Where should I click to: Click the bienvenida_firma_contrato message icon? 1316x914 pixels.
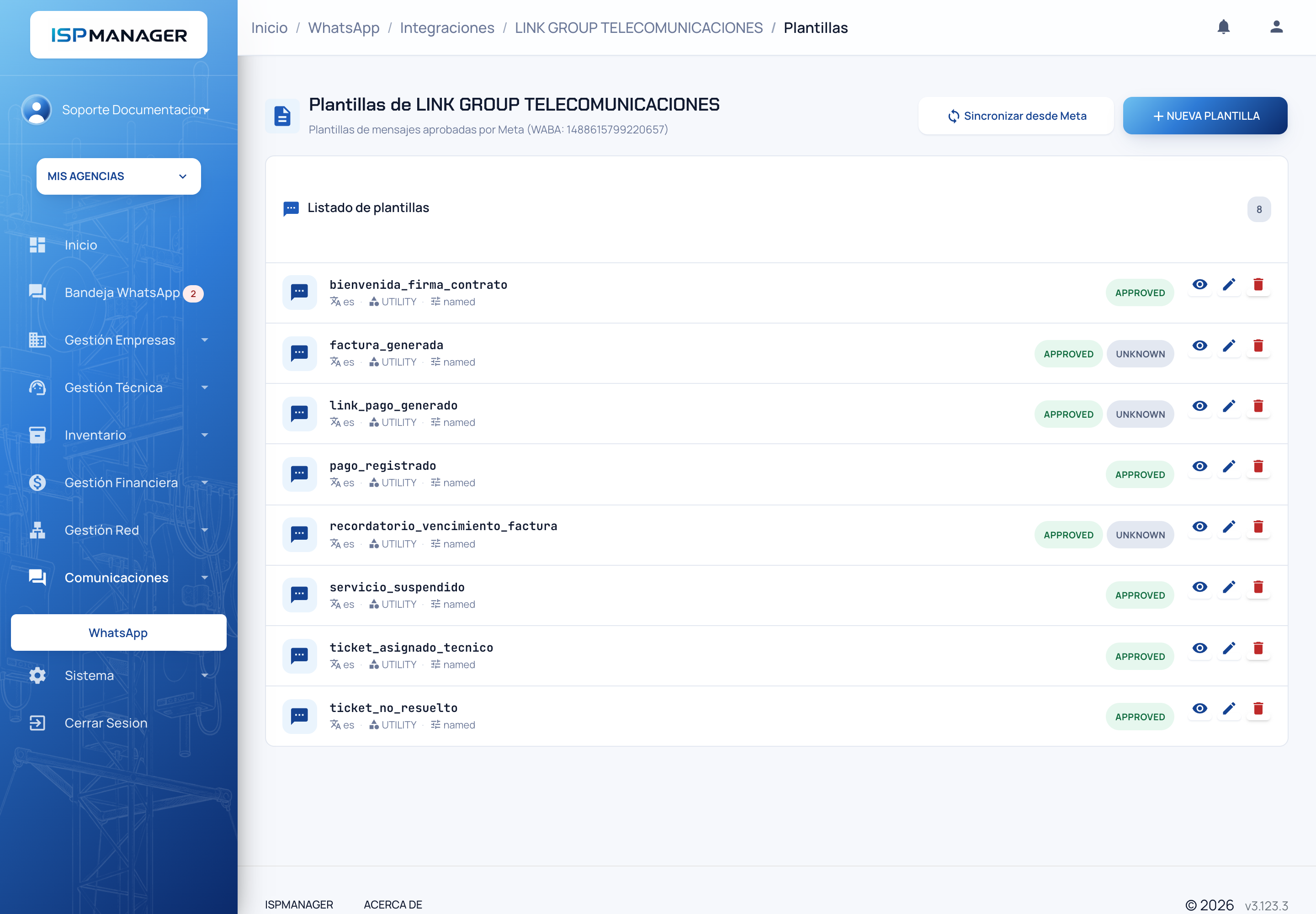tap(299, 292)
